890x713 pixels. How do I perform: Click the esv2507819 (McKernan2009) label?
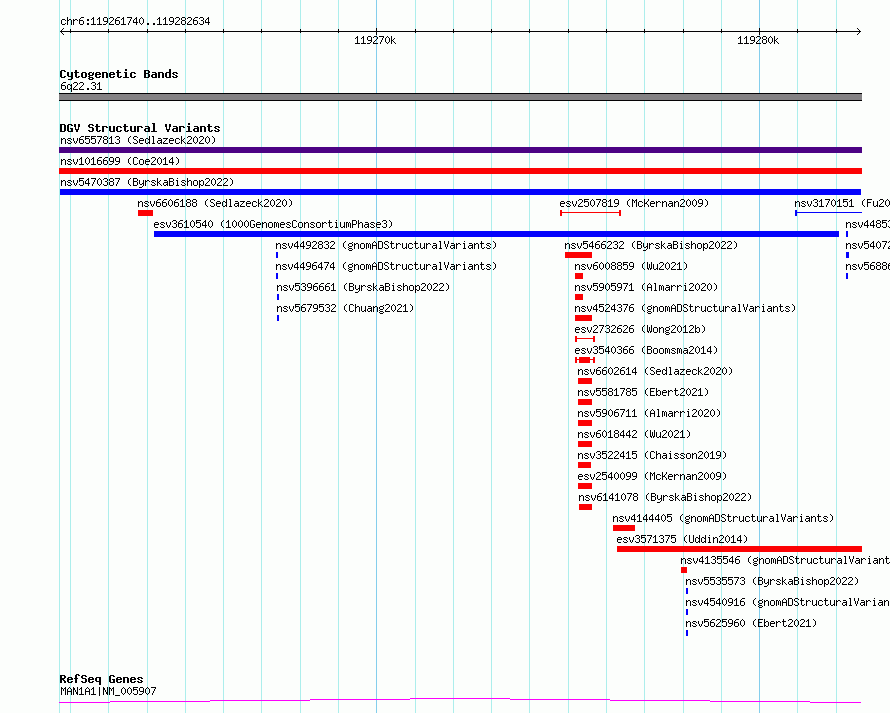(634, 203)
